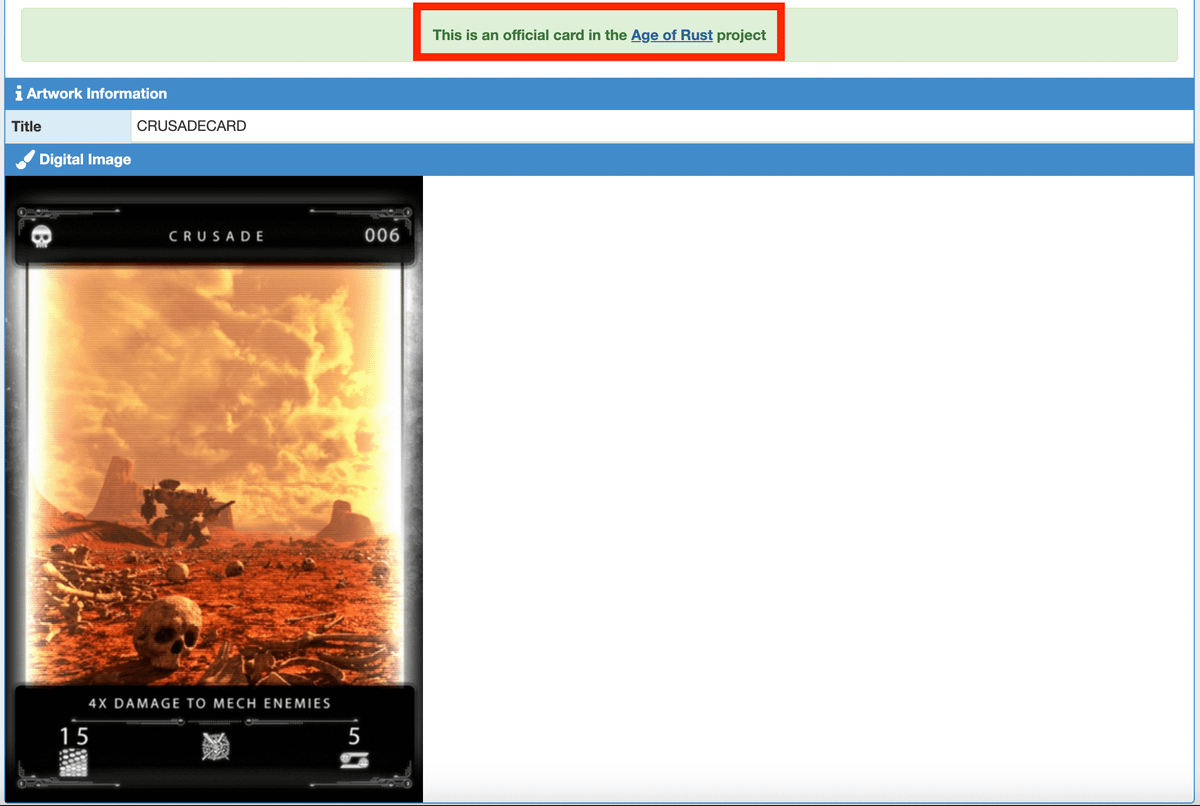Click the 4X DAMAGE TO MECH ENEMIES text
Screen dimensions: 1200x806
209,703
